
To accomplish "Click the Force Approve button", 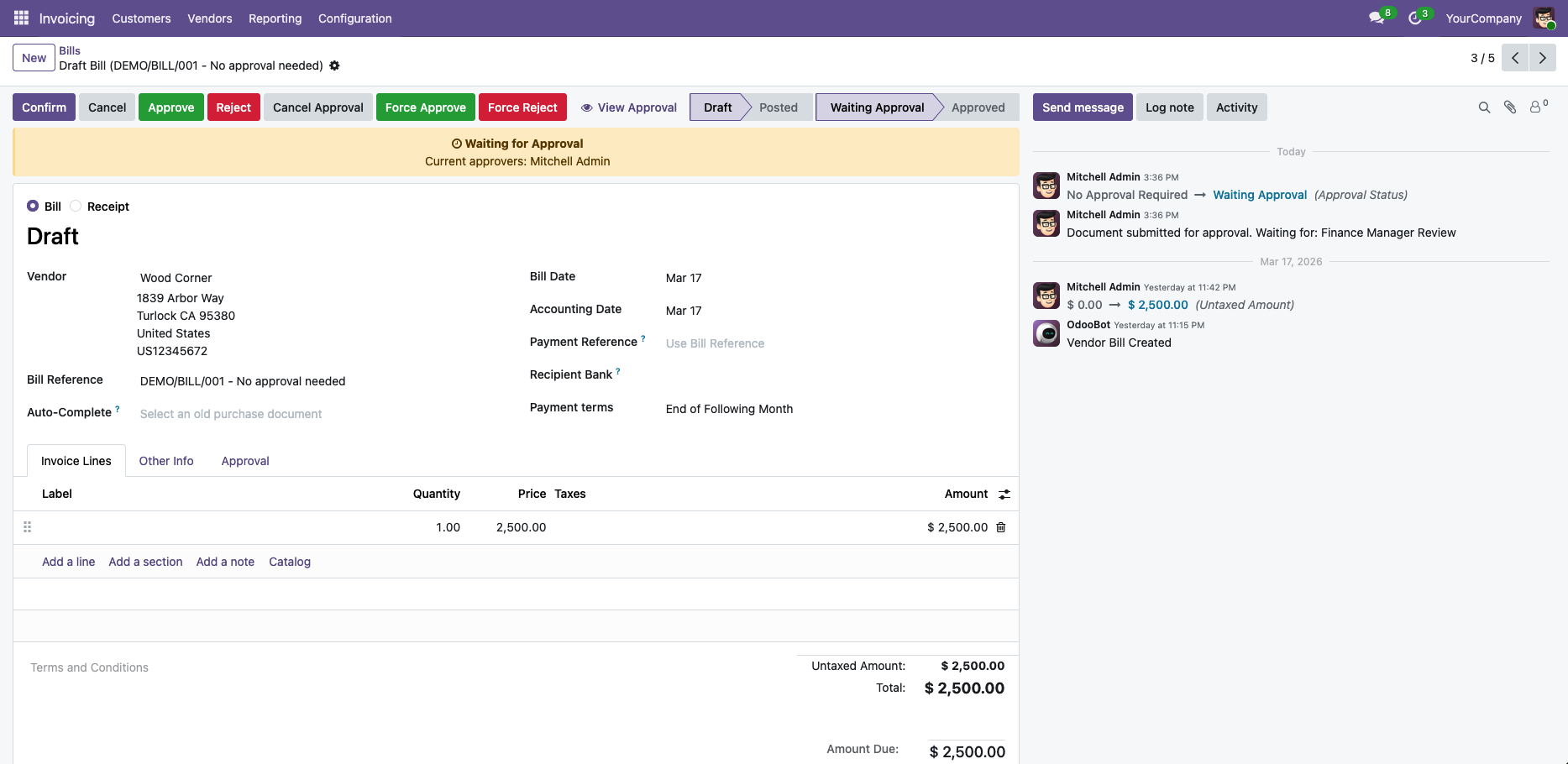I will tap(425, 107).
